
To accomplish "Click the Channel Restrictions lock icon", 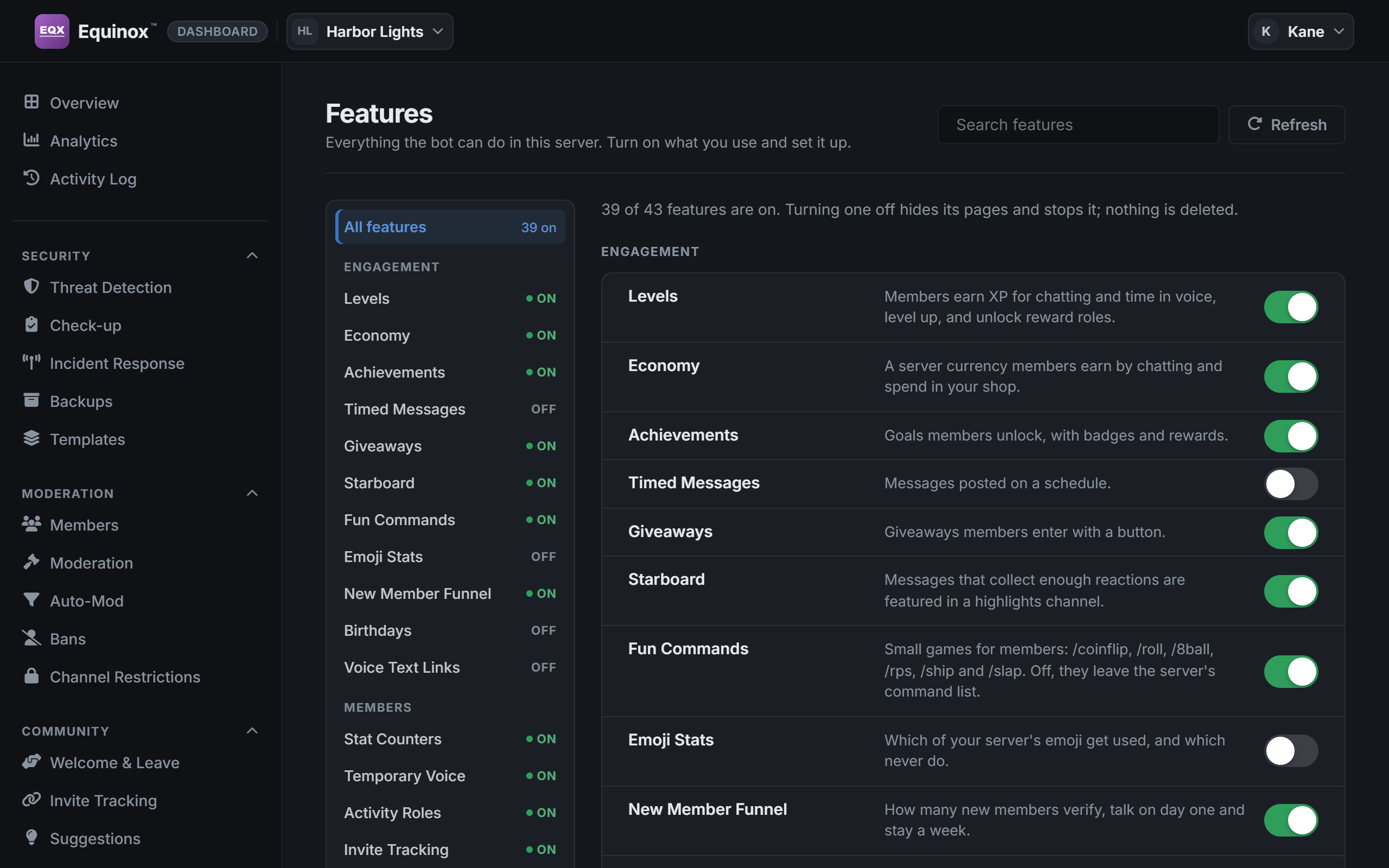I will (31, 676).
